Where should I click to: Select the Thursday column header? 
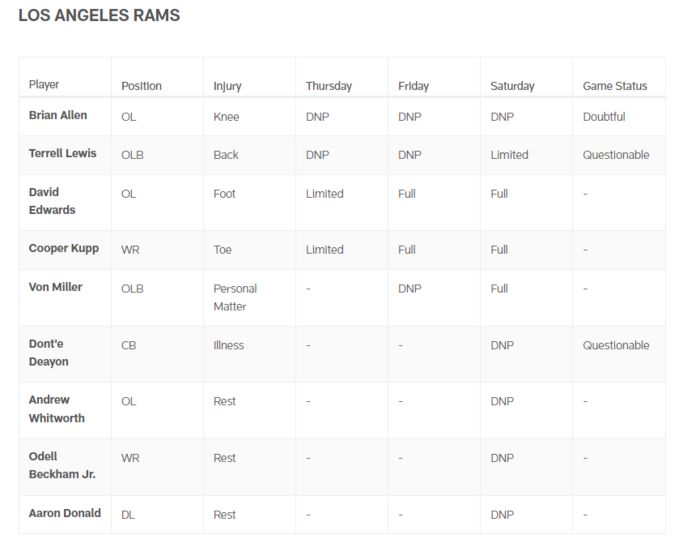[329, 86]
